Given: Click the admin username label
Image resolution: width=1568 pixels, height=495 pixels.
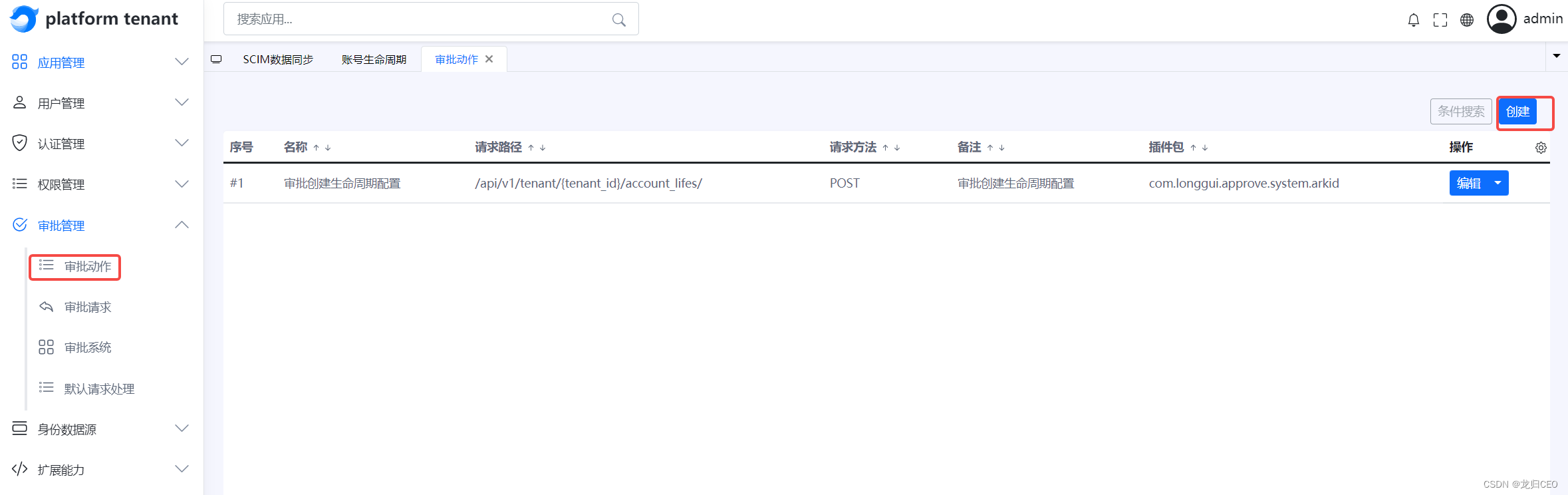Looking at the screenshot, I should pos(1543,19).
